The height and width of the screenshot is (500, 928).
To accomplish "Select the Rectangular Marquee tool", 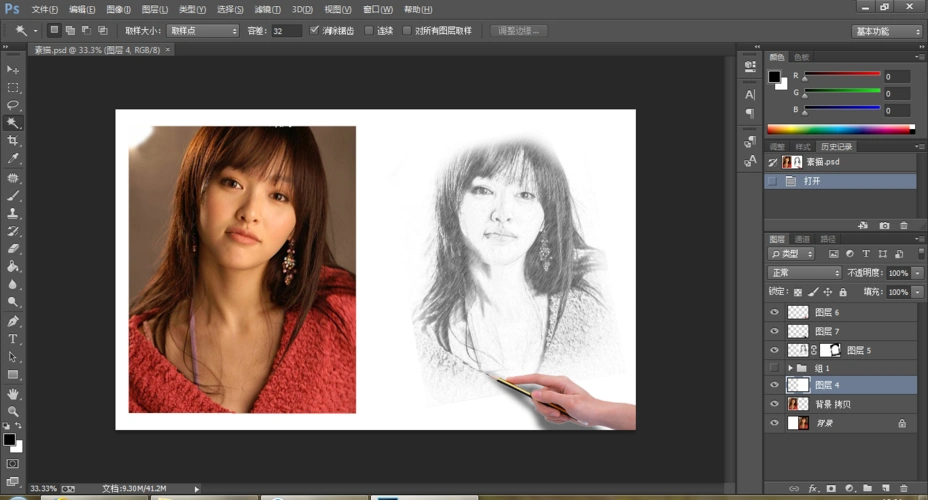I will tap(12, 88).
